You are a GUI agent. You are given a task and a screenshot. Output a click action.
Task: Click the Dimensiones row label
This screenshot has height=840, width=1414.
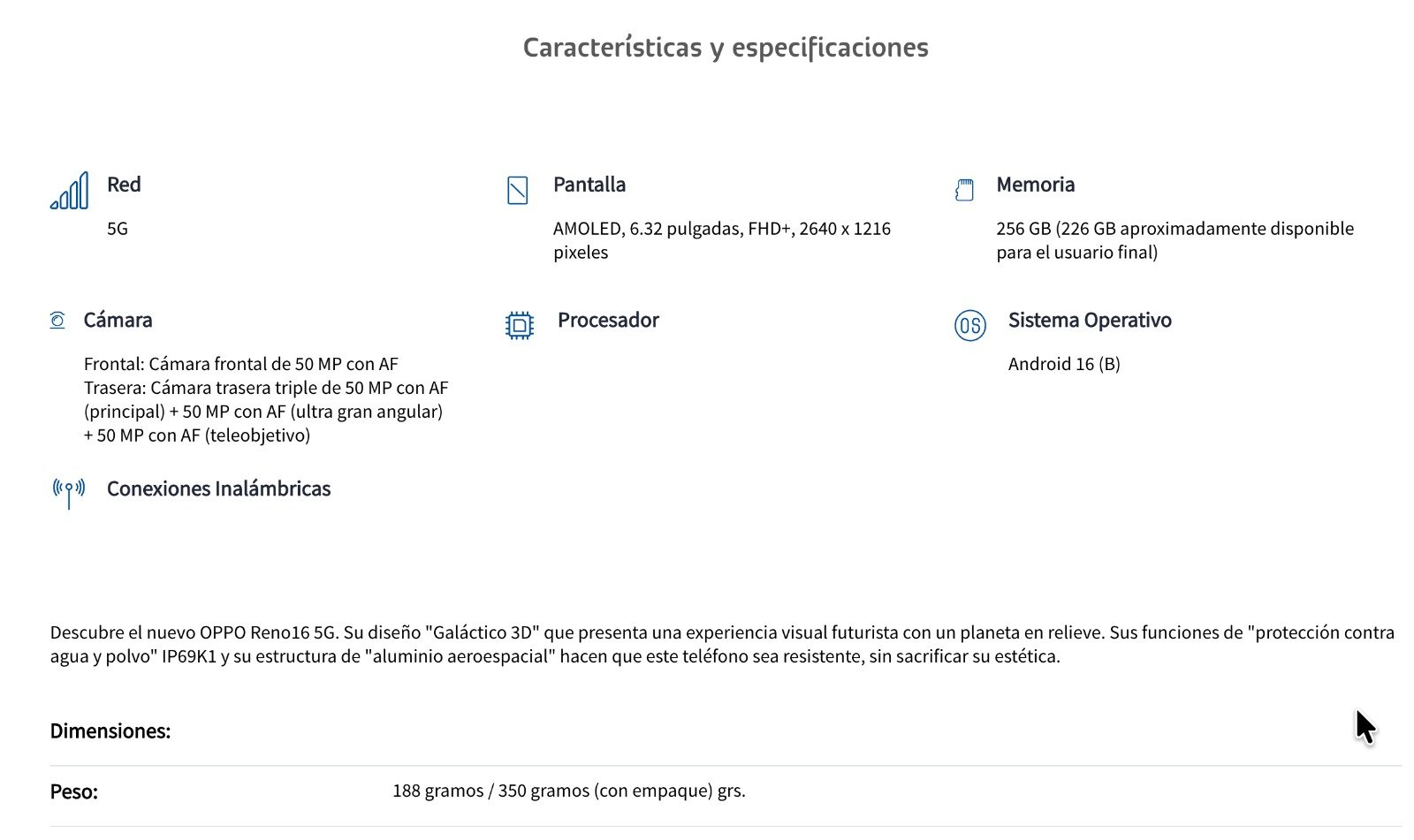click(x=110, y=731)
